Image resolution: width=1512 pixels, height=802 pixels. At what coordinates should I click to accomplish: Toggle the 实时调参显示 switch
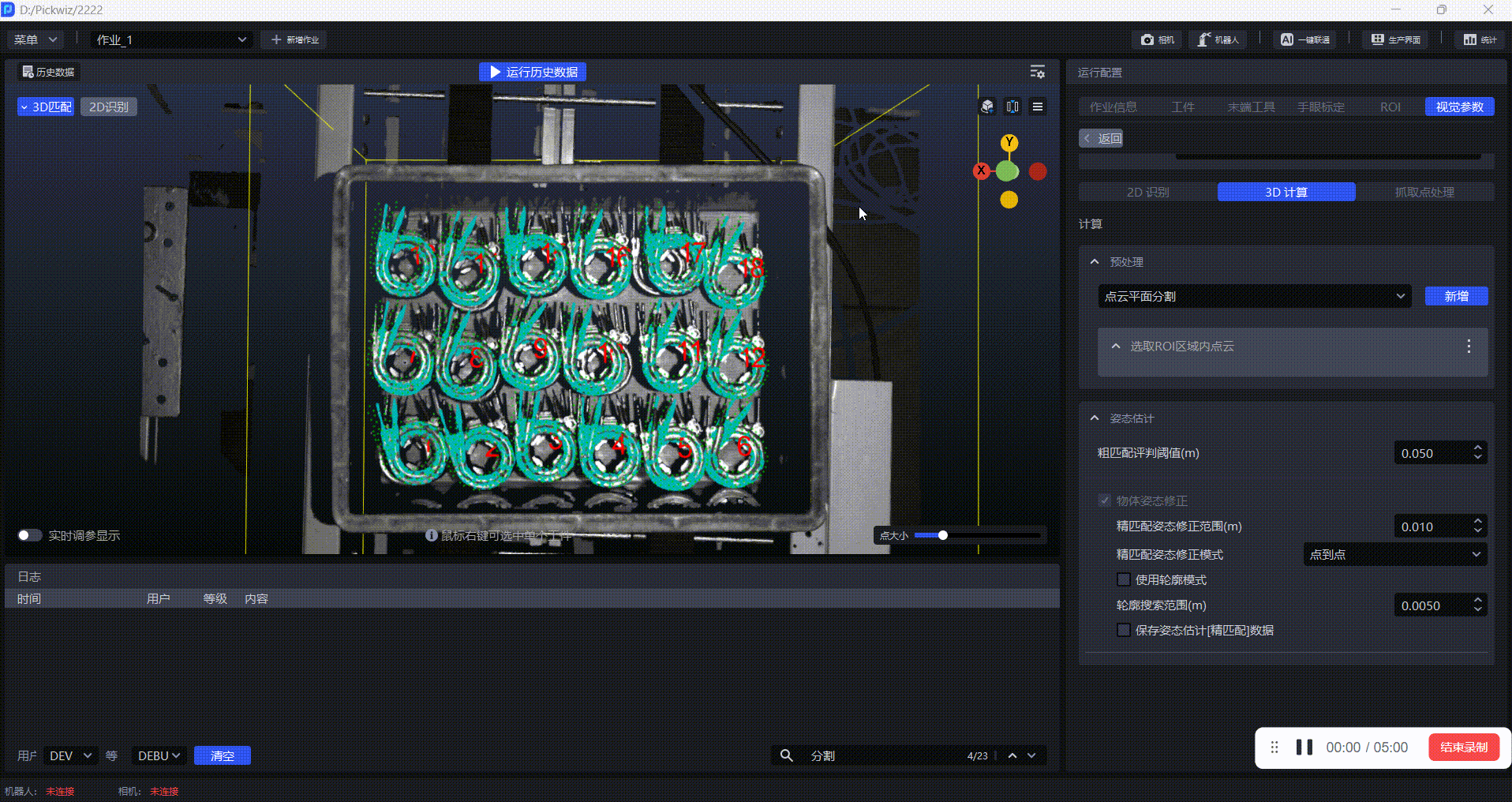tap(29, 535)
